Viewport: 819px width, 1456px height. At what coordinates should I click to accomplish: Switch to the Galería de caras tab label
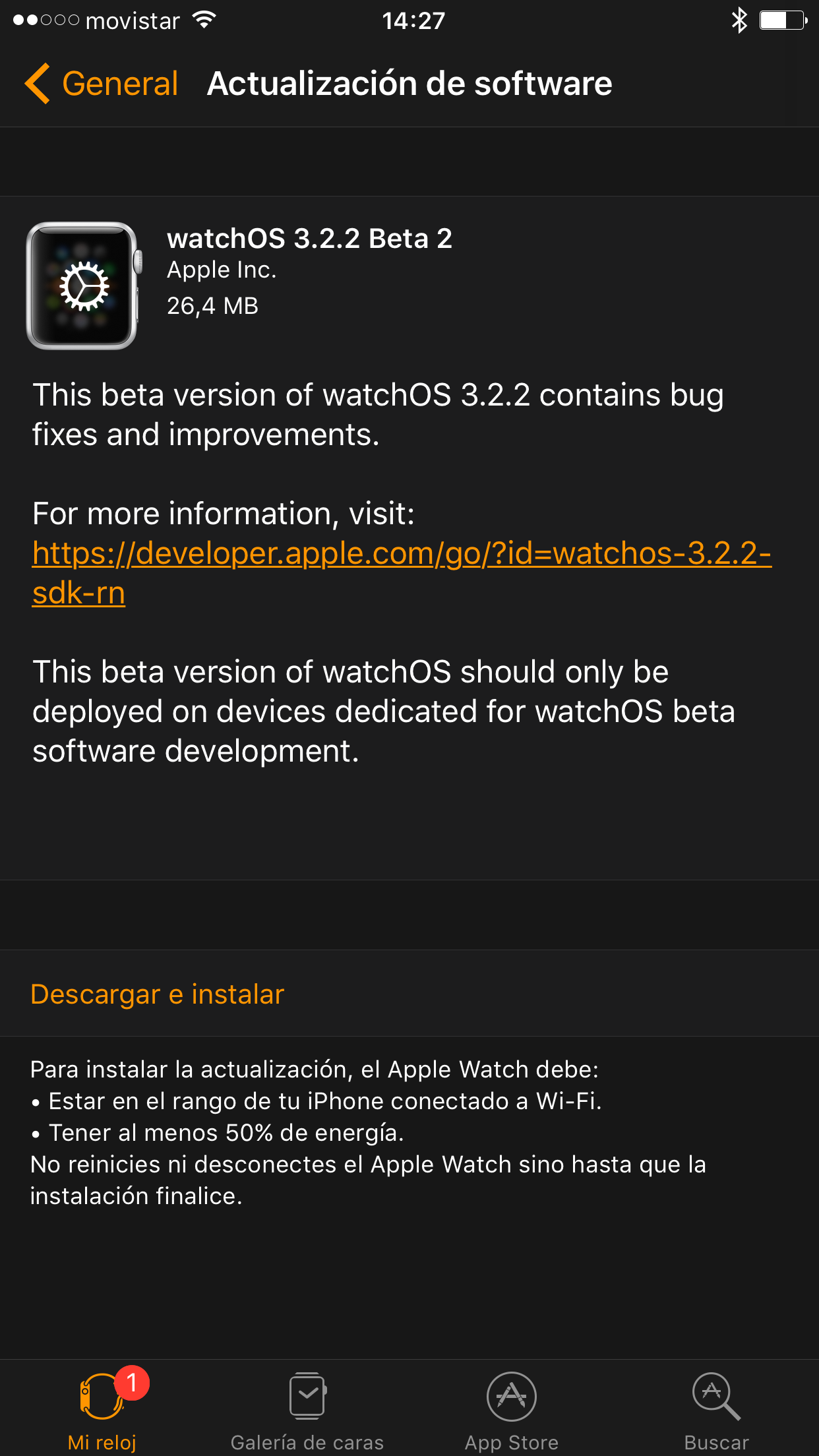307,1442
